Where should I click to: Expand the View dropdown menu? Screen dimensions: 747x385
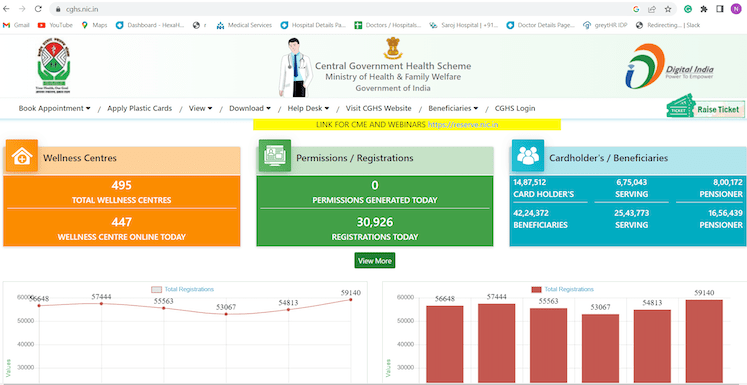pyautogui.click(x=201, y=108)
